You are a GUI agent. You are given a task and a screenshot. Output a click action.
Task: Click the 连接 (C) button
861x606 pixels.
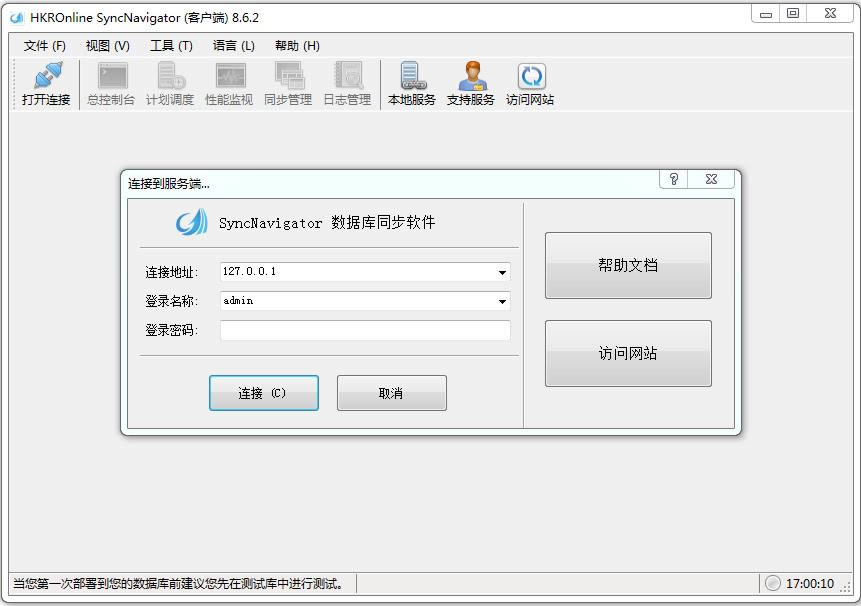click(x=264, y=393)
